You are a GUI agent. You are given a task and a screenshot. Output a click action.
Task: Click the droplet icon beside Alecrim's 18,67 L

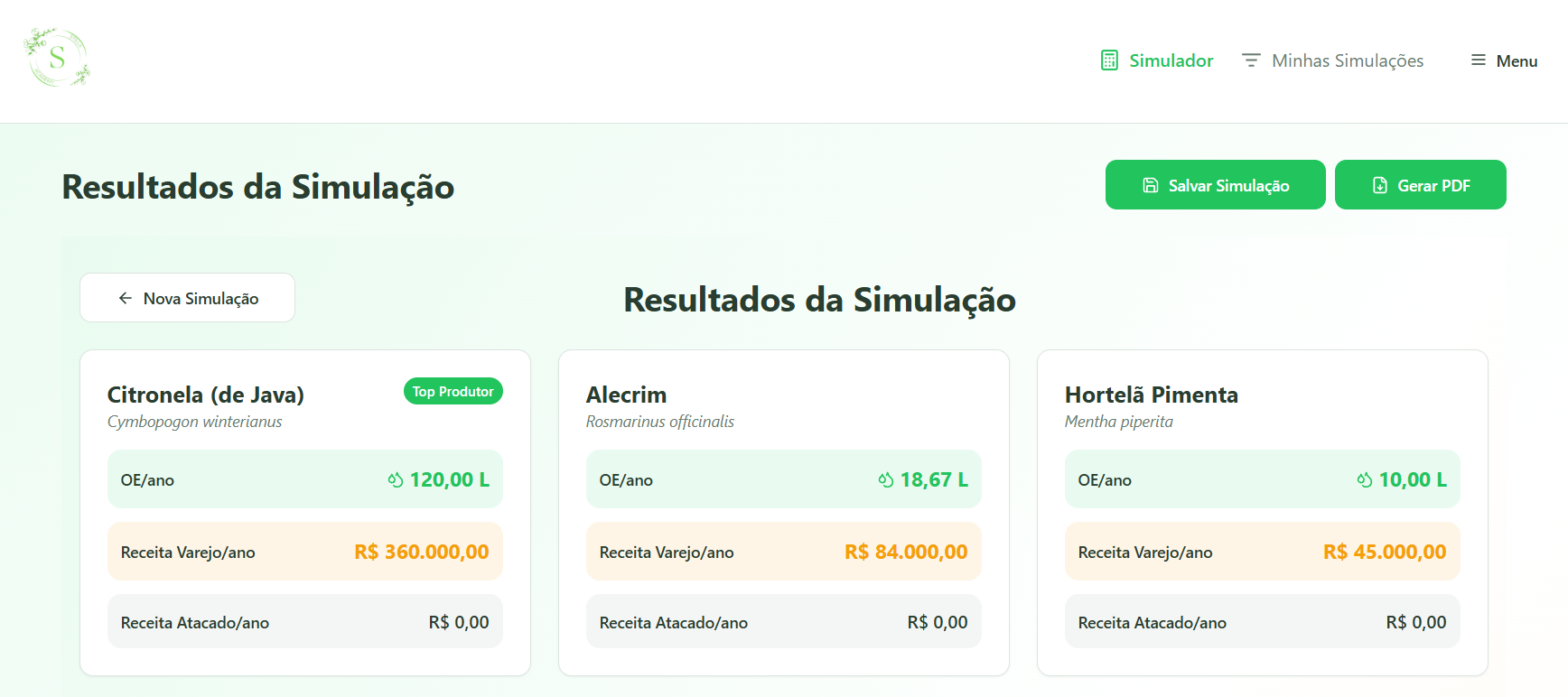click(x=886, y=479)
